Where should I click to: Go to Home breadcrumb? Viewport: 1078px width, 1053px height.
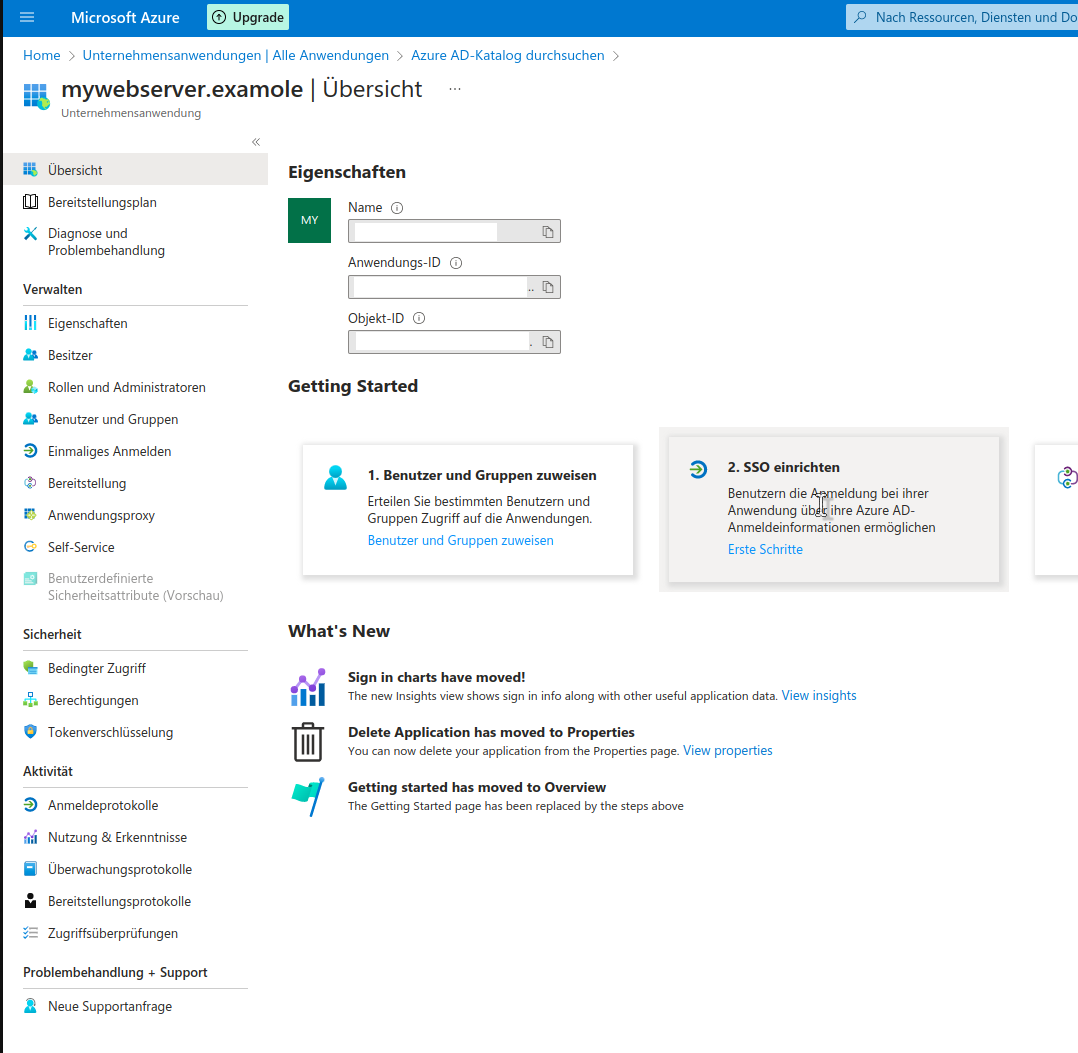tap(42, 55)
